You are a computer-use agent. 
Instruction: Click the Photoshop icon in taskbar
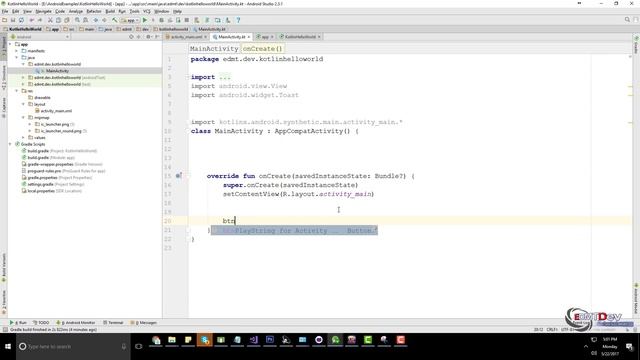pyautogui.click(x=270, y=340)
